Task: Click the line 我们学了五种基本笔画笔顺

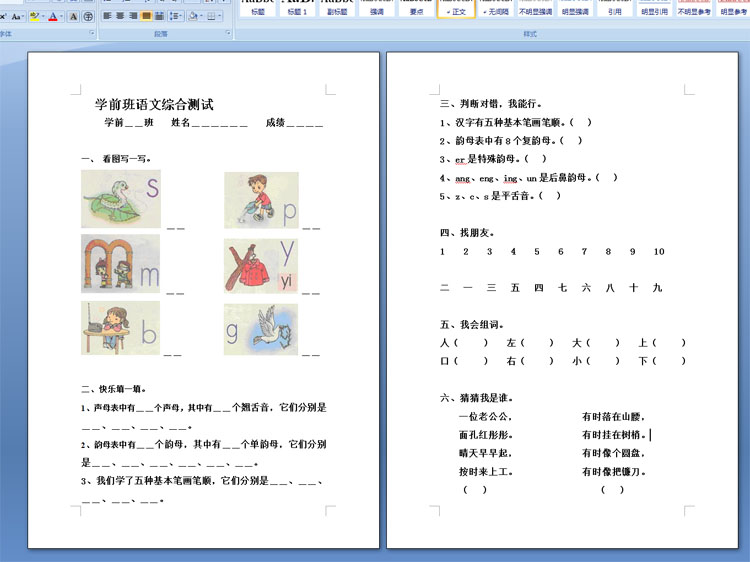Action: click(201, 481)
